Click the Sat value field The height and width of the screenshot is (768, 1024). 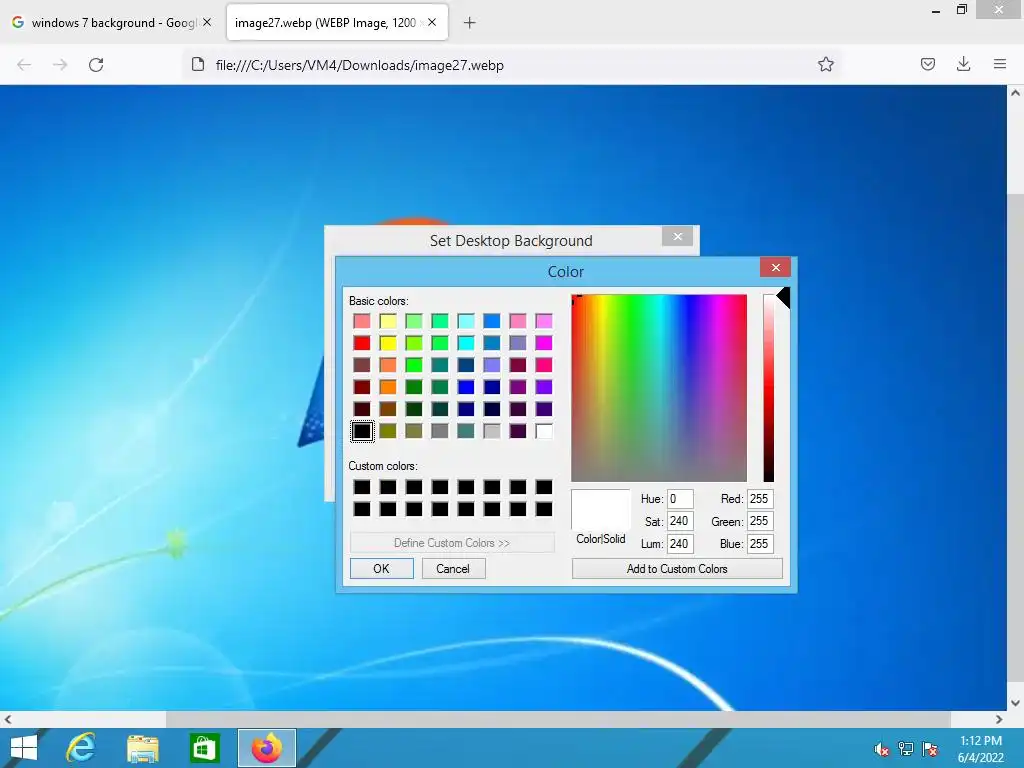(x=680, y=521)
